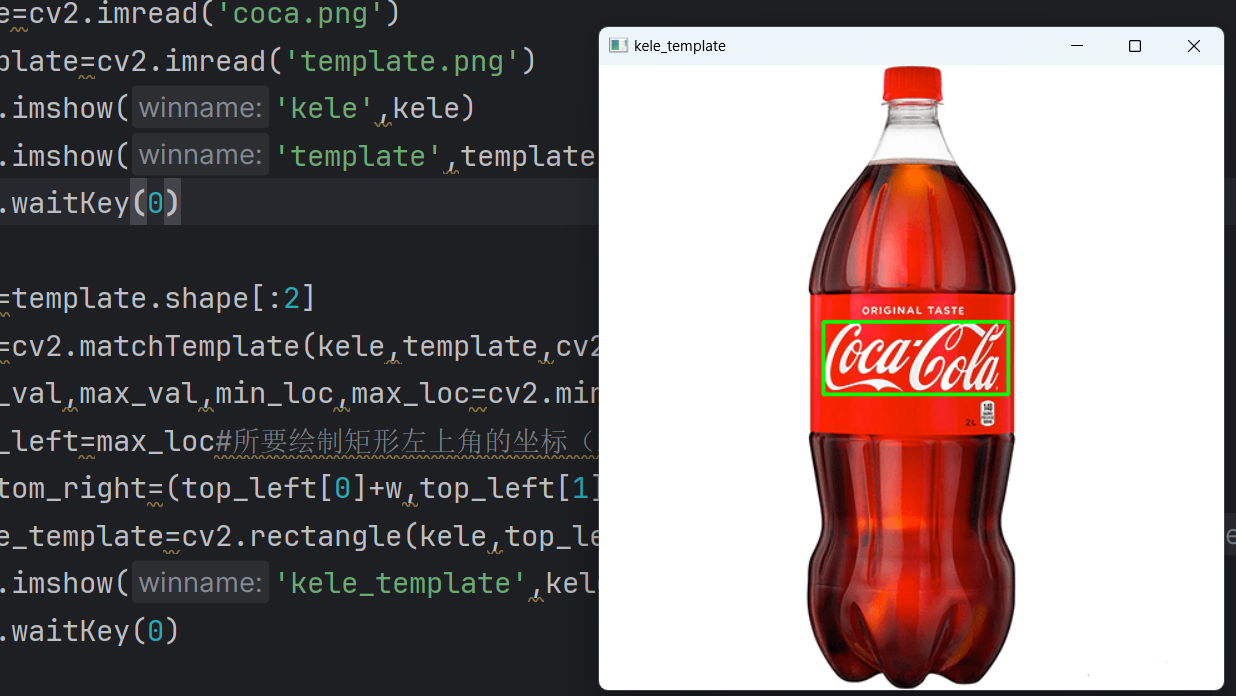The height and width of the screenshot is (696, 1236).
Task: Minimize the kele_template window
Action: point(1076,46)
